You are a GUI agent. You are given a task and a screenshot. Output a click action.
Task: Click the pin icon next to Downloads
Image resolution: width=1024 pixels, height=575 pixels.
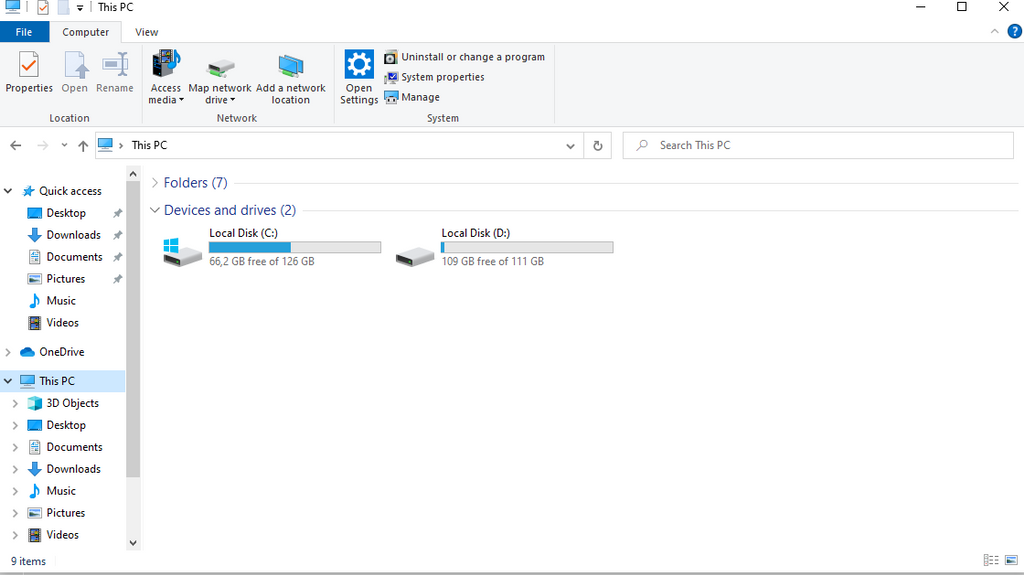(118, 235)
